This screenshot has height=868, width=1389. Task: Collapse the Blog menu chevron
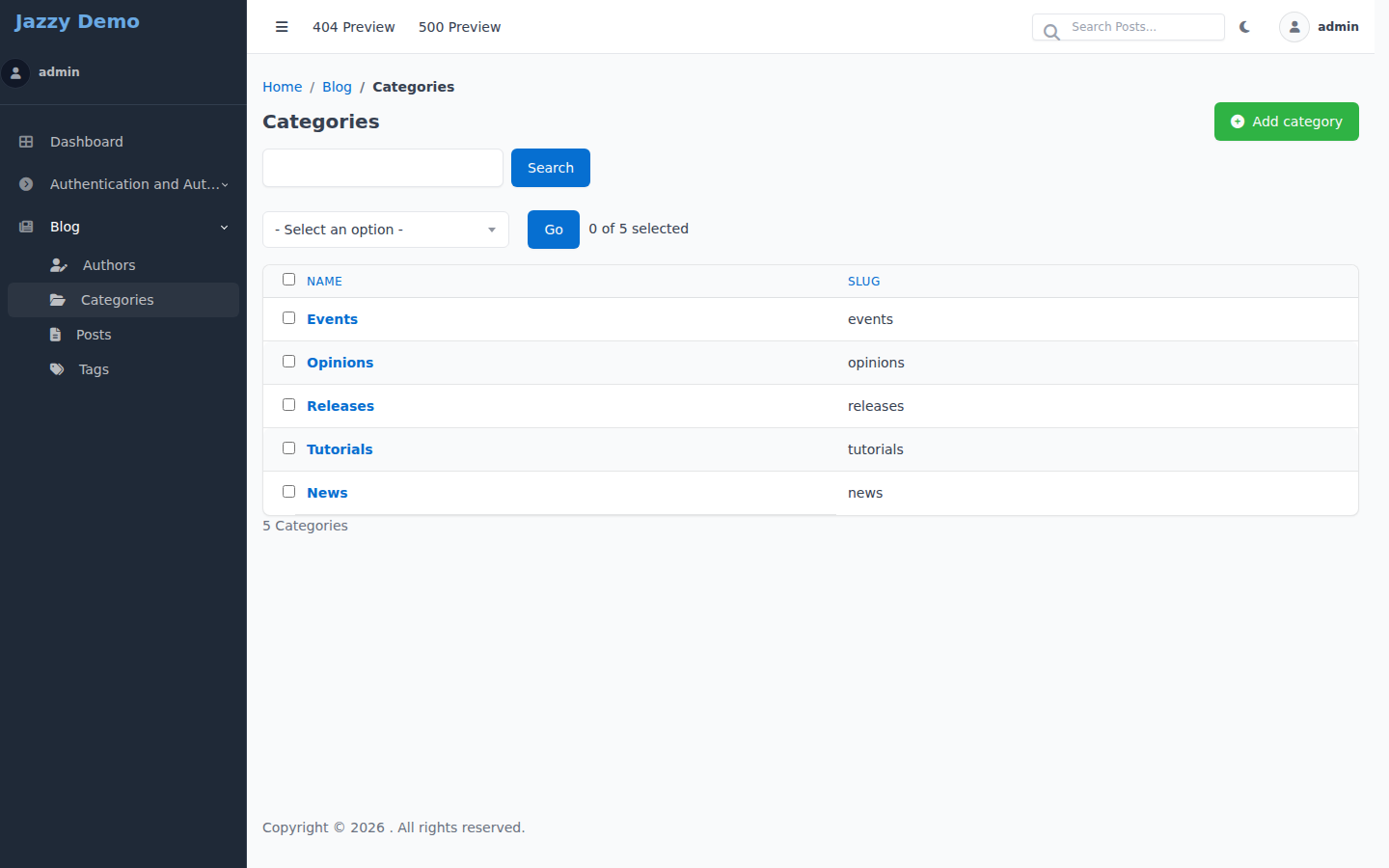point(225,227)
